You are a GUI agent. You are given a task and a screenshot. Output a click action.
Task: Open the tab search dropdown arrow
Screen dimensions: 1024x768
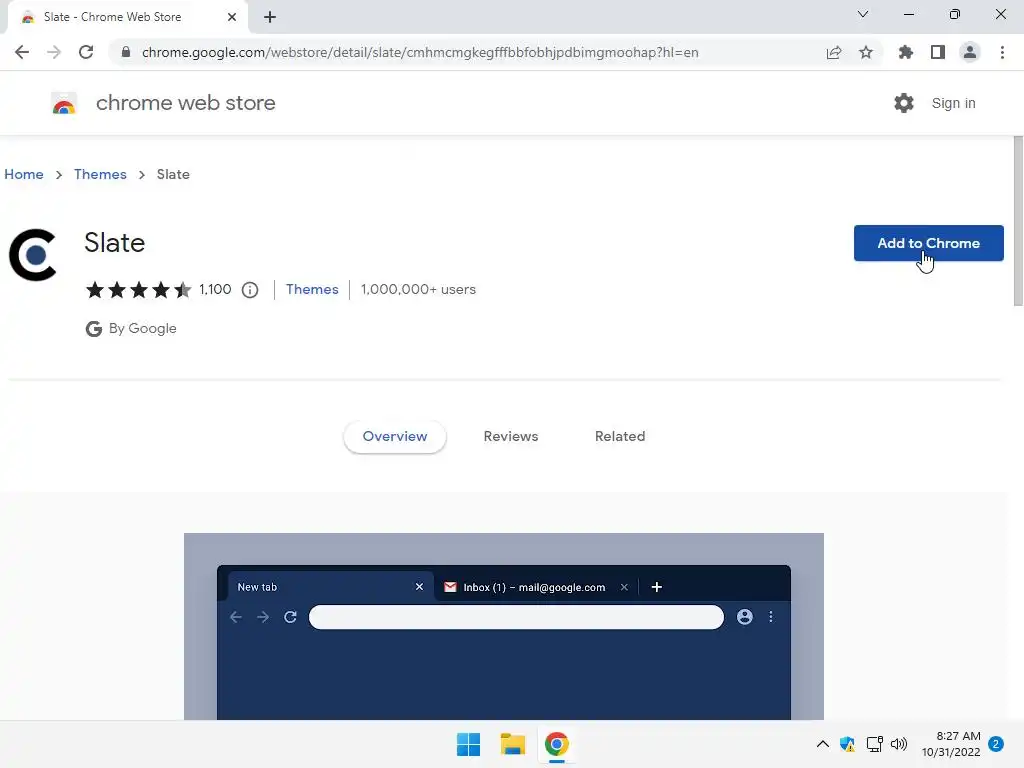point(863,14)
